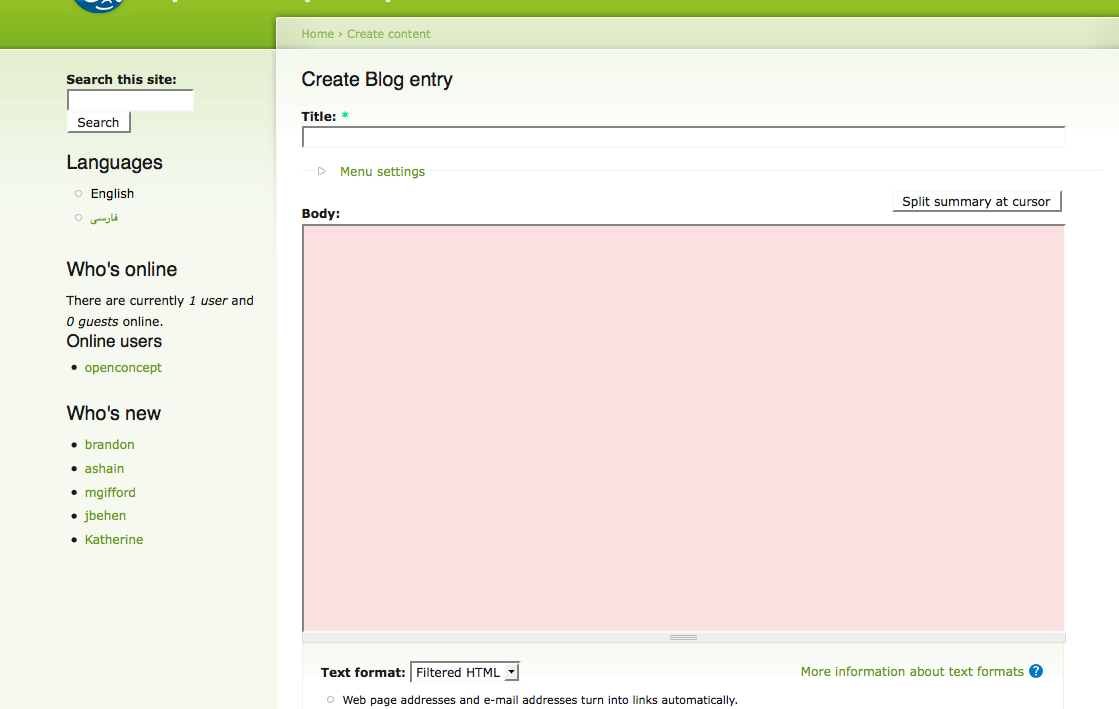Click the Menu settings link text

point(382,171)
